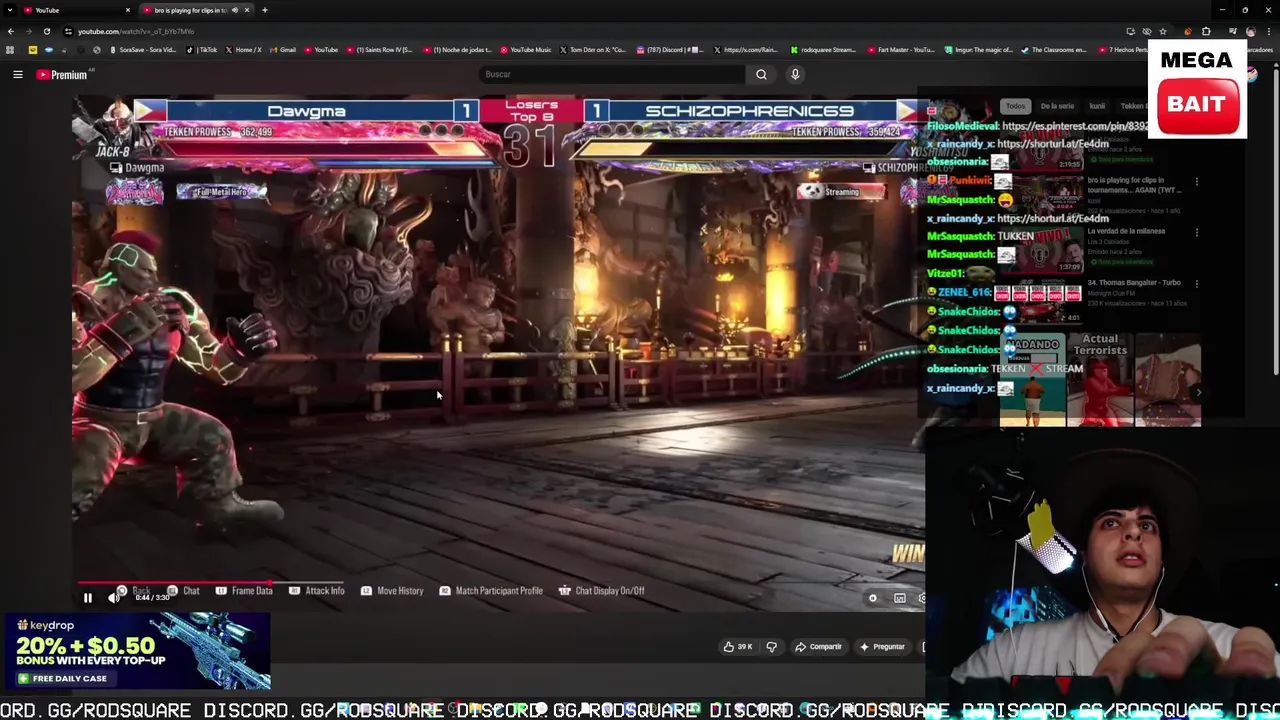Open the Tom Dörr on X bookmark

pos(594,50)
